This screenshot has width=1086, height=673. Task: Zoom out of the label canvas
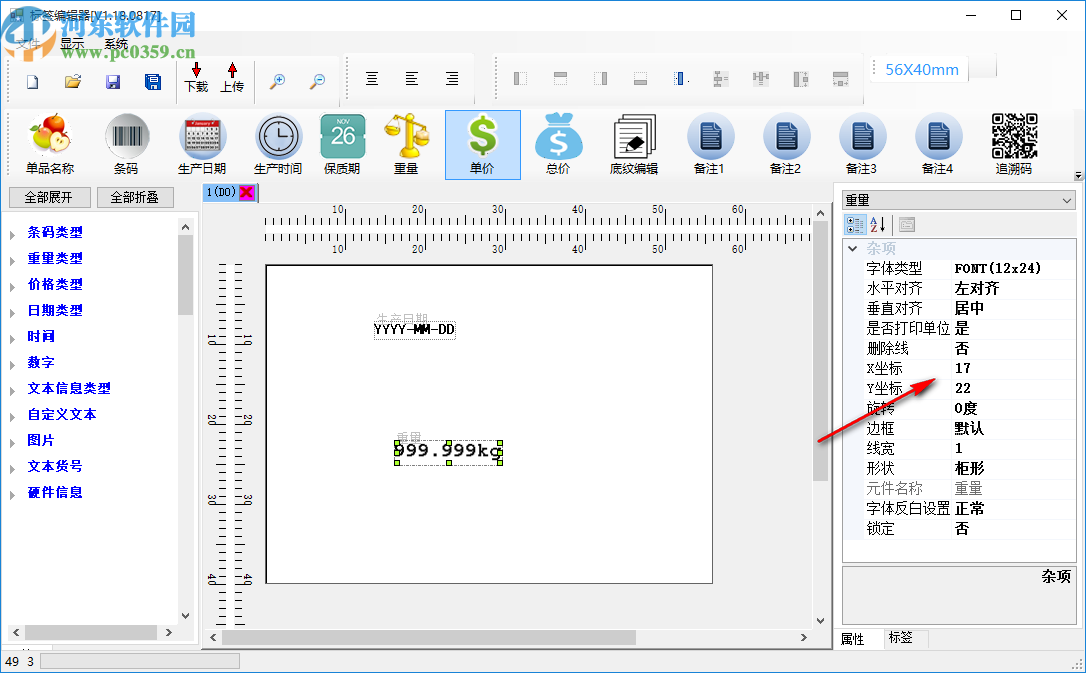pos(317,81)
